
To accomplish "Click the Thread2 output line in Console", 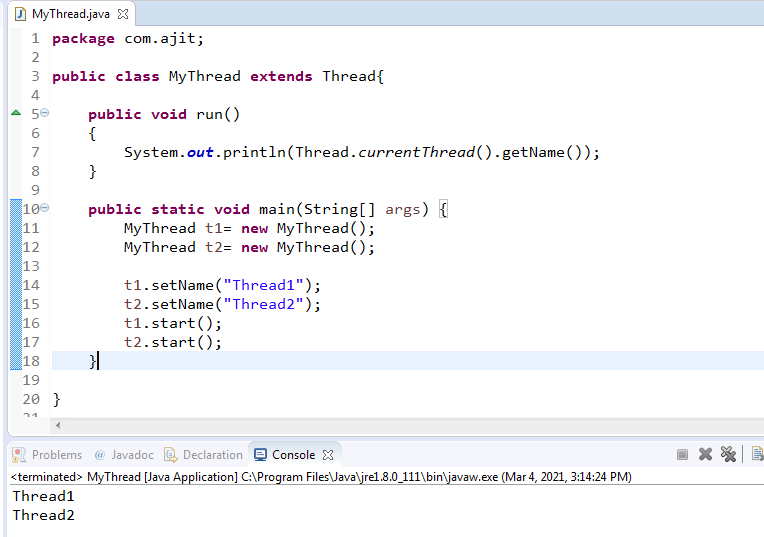I will (43, 515).
